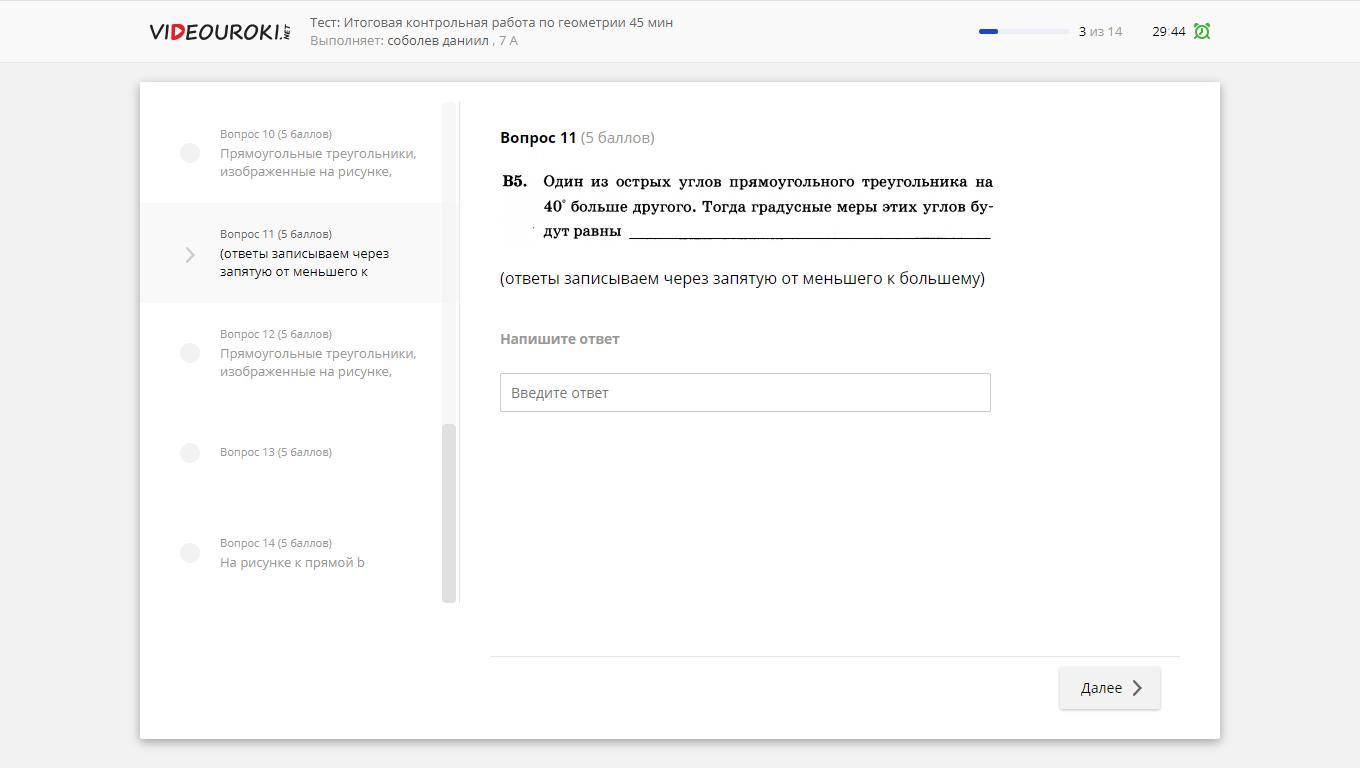Image resolution: width=1360 pixels, height=768 pixels.
Task: Click the question list scrollbar thumb
Action: tap(449, 513)
